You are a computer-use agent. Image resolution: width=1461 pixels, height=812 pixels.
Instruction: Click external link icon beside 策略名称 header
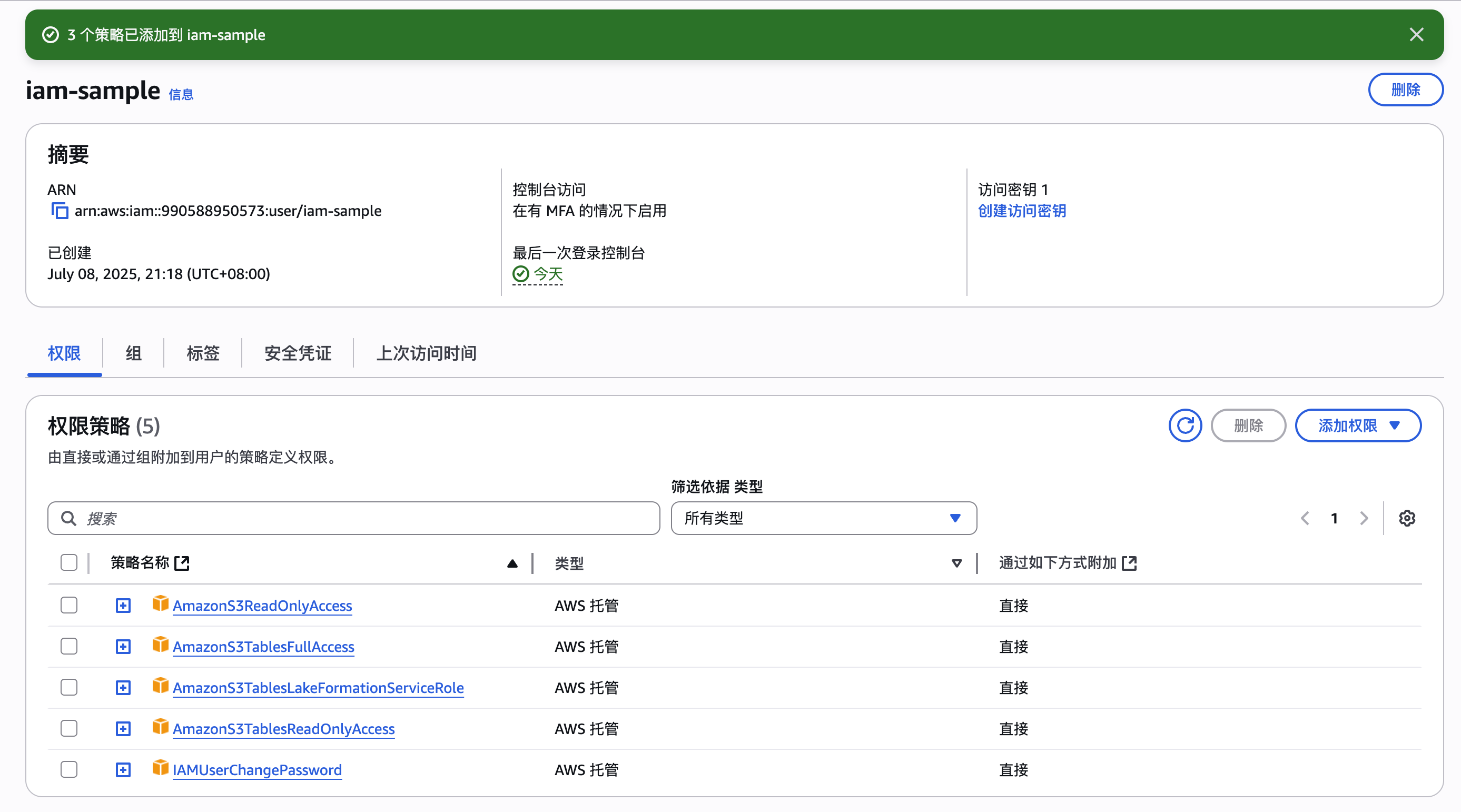point(182,563)
